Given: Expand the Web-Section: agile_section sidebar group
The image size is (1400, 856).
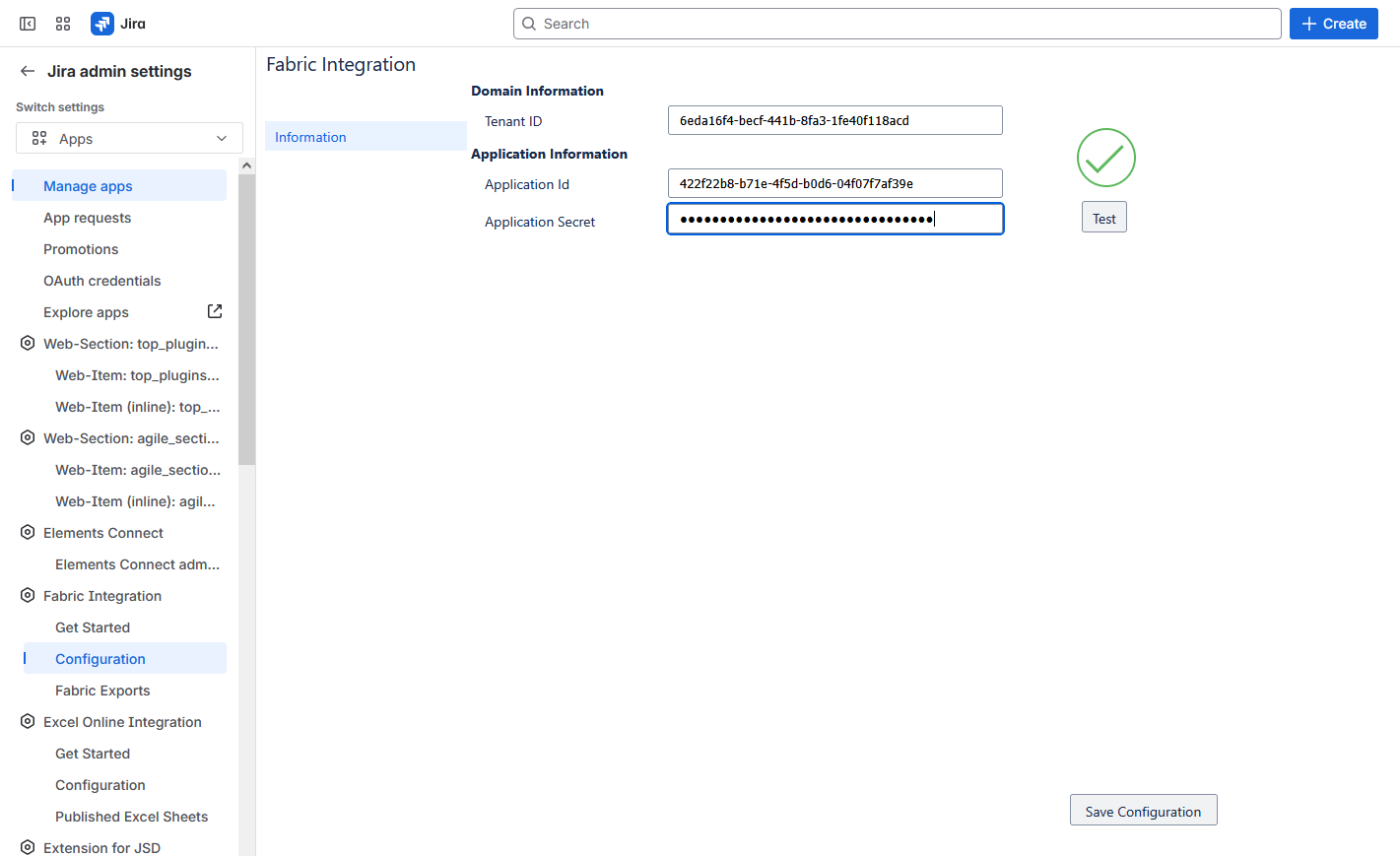Looking at the screenshot, I should click(x=130, y=438).
